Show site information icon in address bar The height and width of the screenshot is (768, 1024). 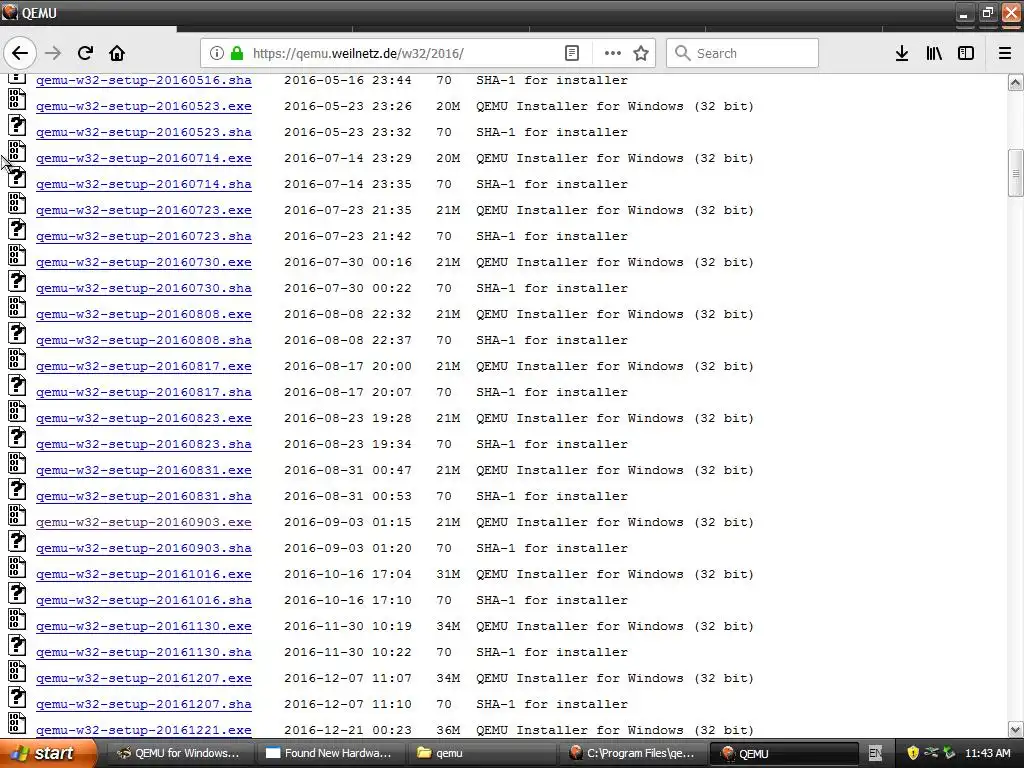pos(216,54)
